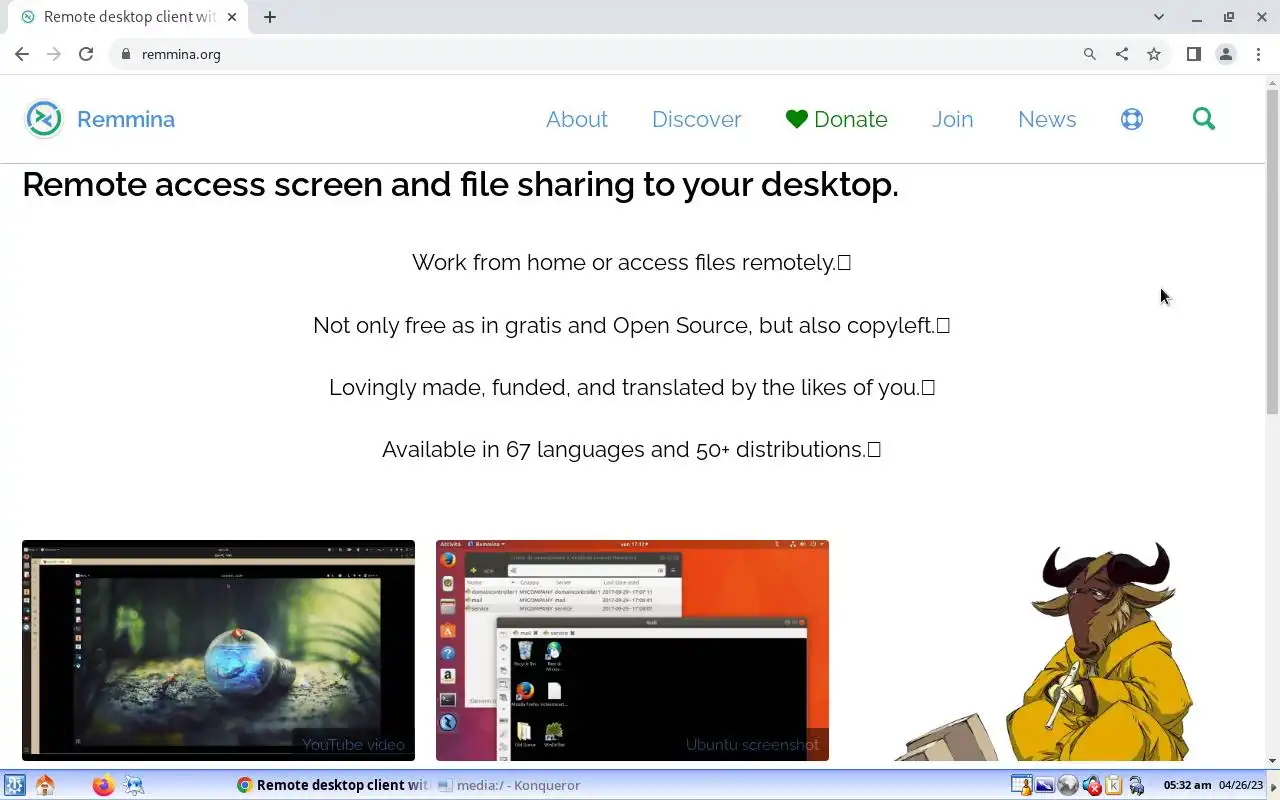Click the URL remmina.org in the address bar

[181, 54]
